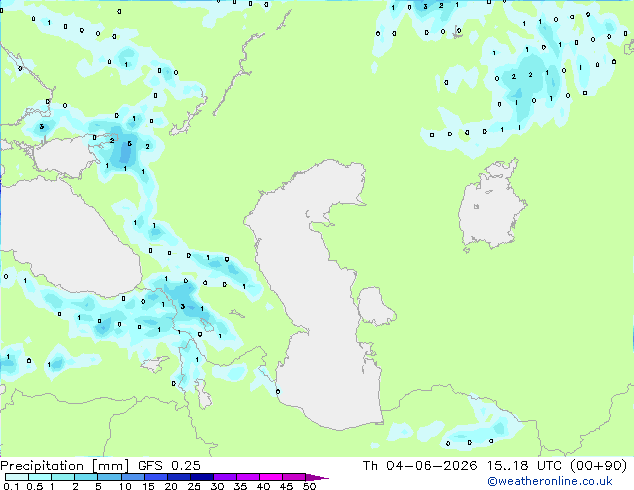Click the '0.5' legend scale value
The height and width of the screenshot is (490, 634).
(35, 486)
